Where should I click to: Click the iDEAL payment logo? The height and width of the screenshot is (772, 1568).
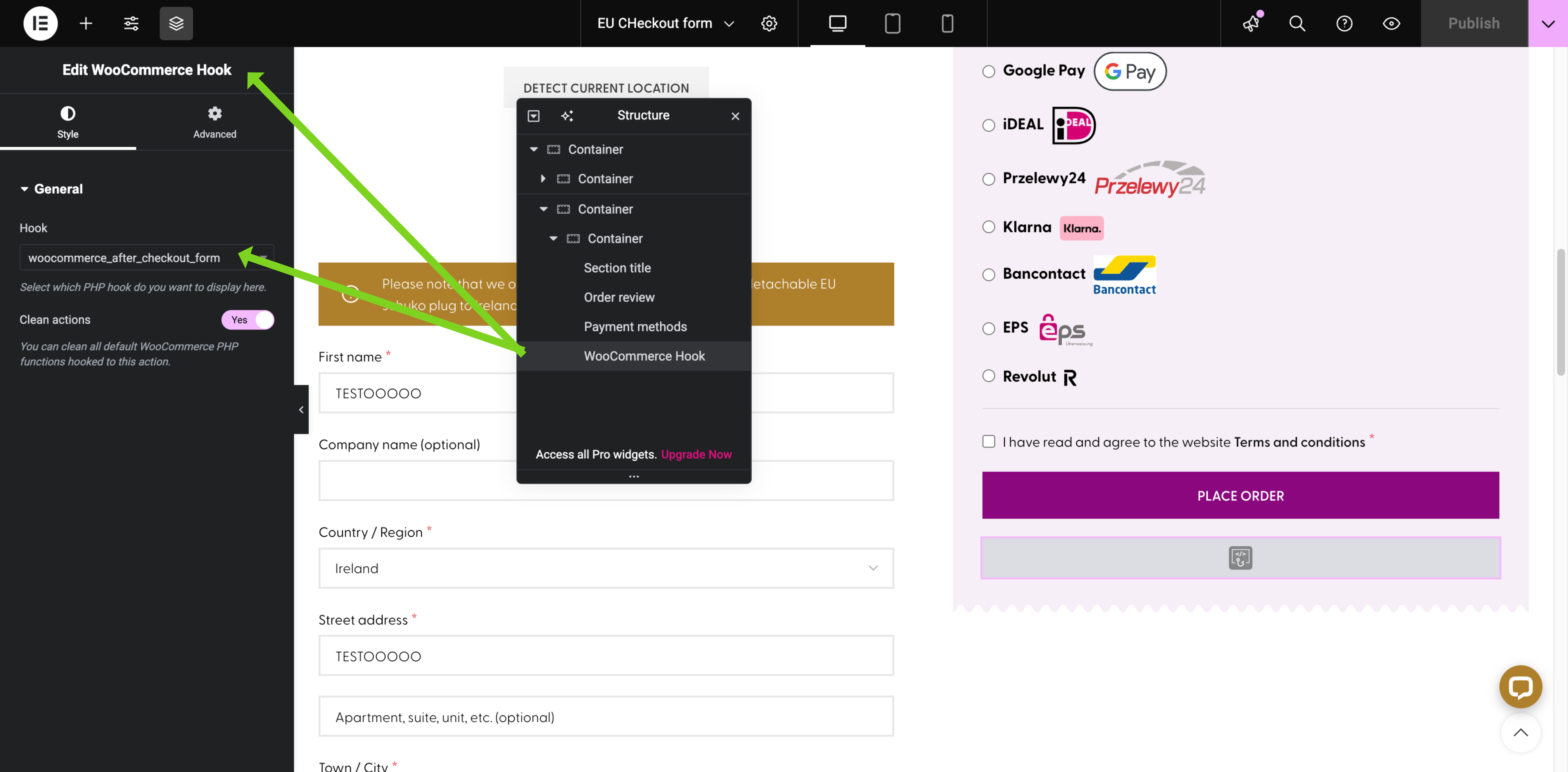1074,125
